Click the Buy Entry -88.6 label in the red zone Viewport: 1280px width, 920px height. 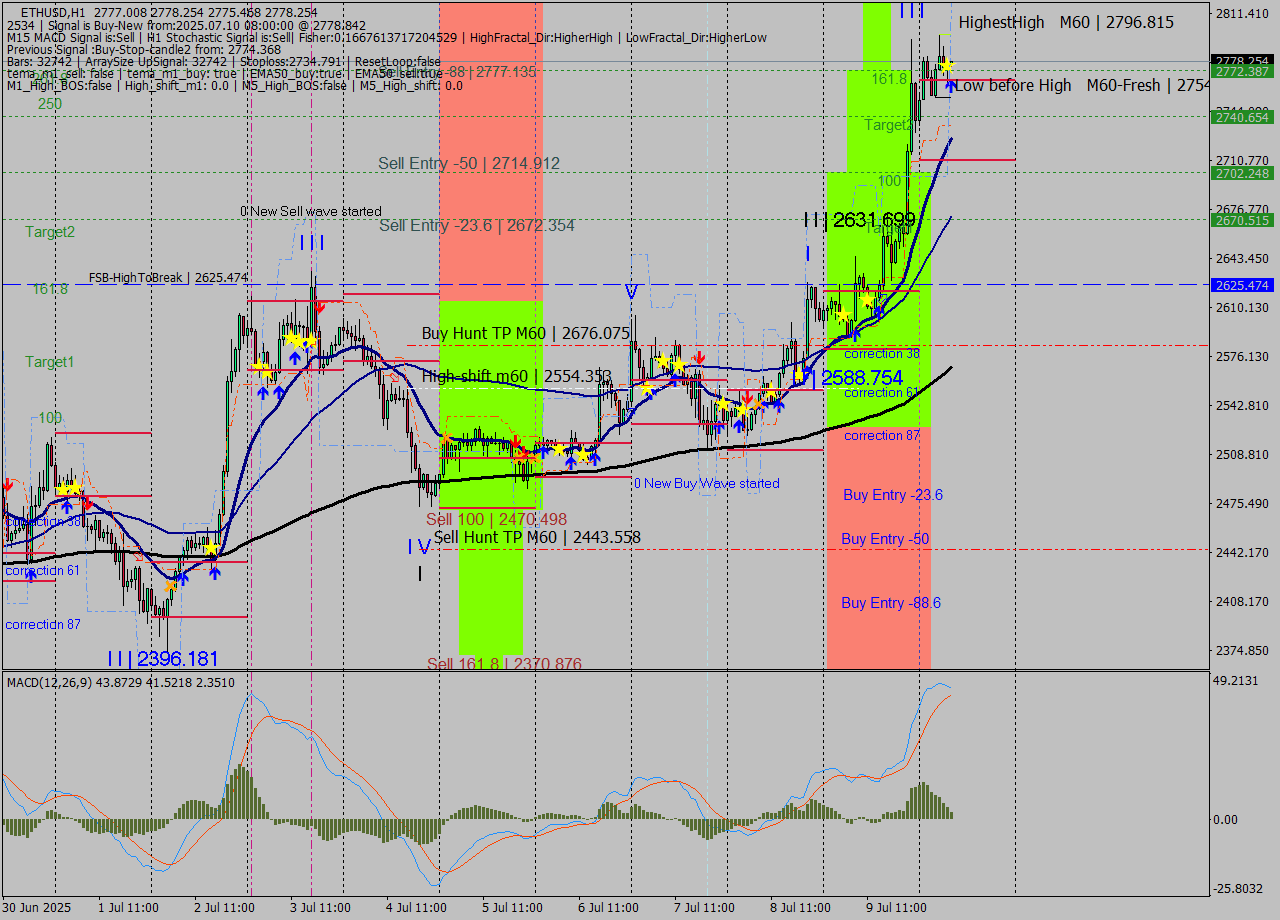point(891,603)
